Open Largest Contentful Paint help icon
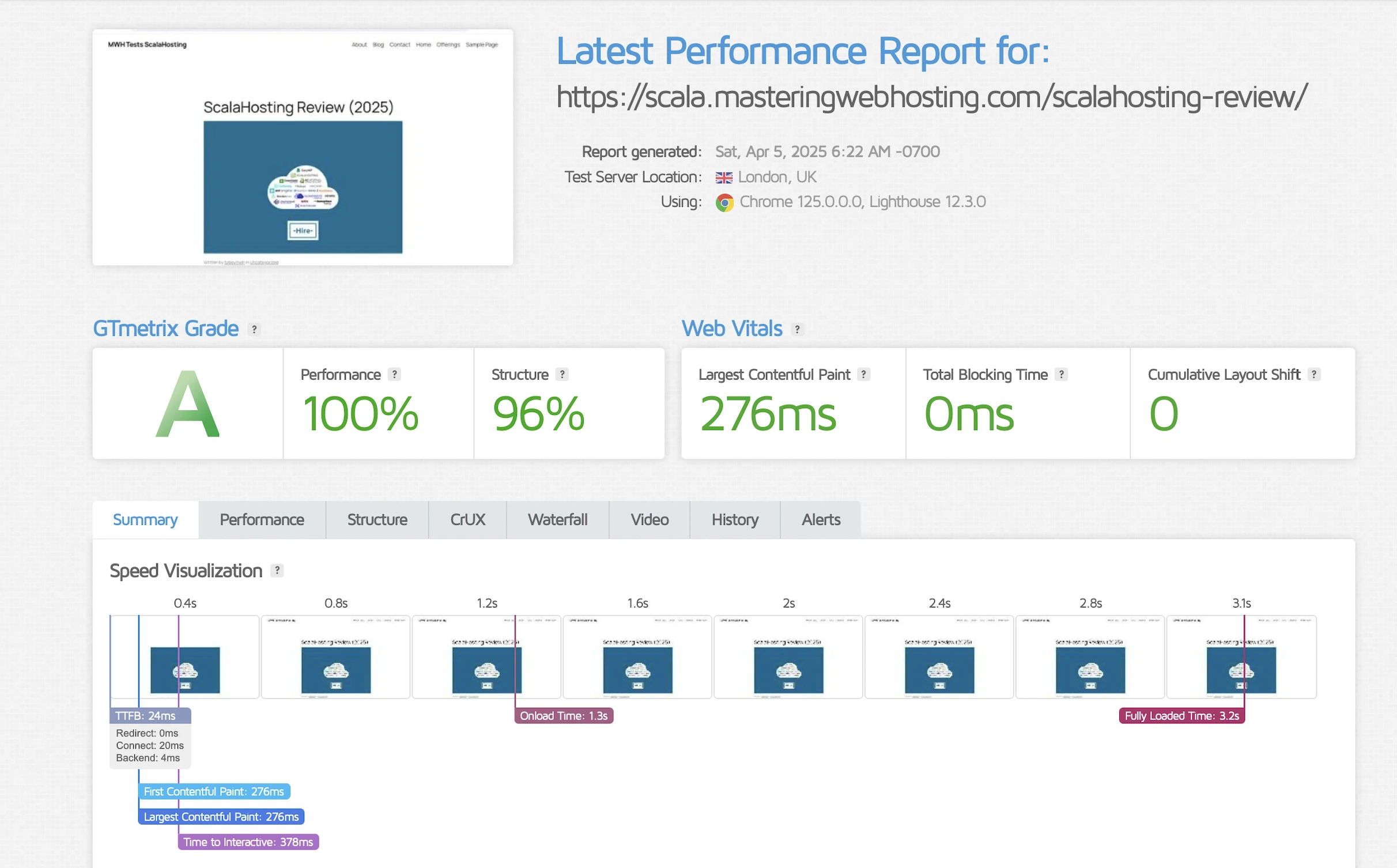The image size is (1397, 868). tap(863, 374)
